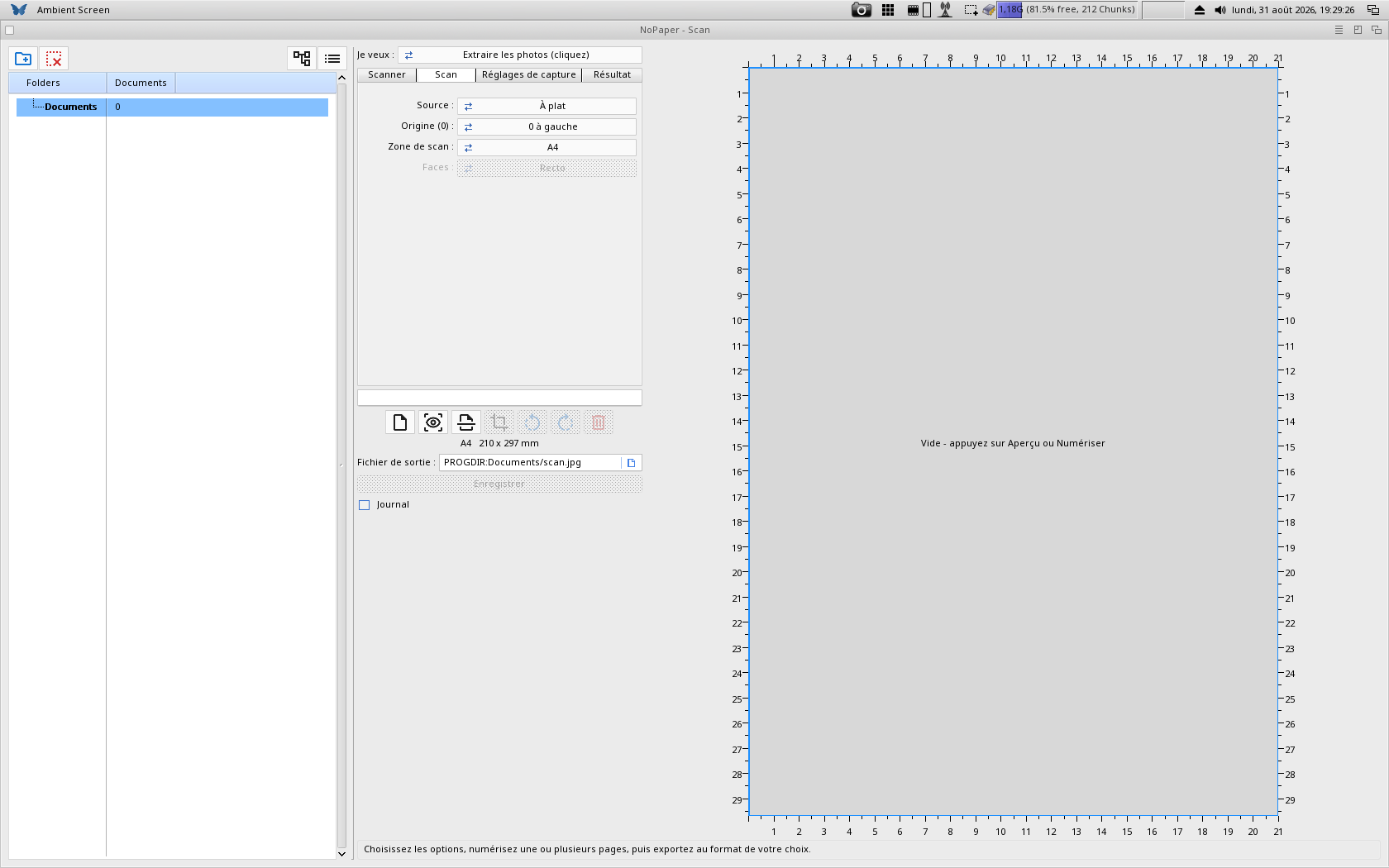The height and width of the screenshot is (868, 1389).
Task: Click the grid icon in top bar
Action: click(x=888, y=10)
